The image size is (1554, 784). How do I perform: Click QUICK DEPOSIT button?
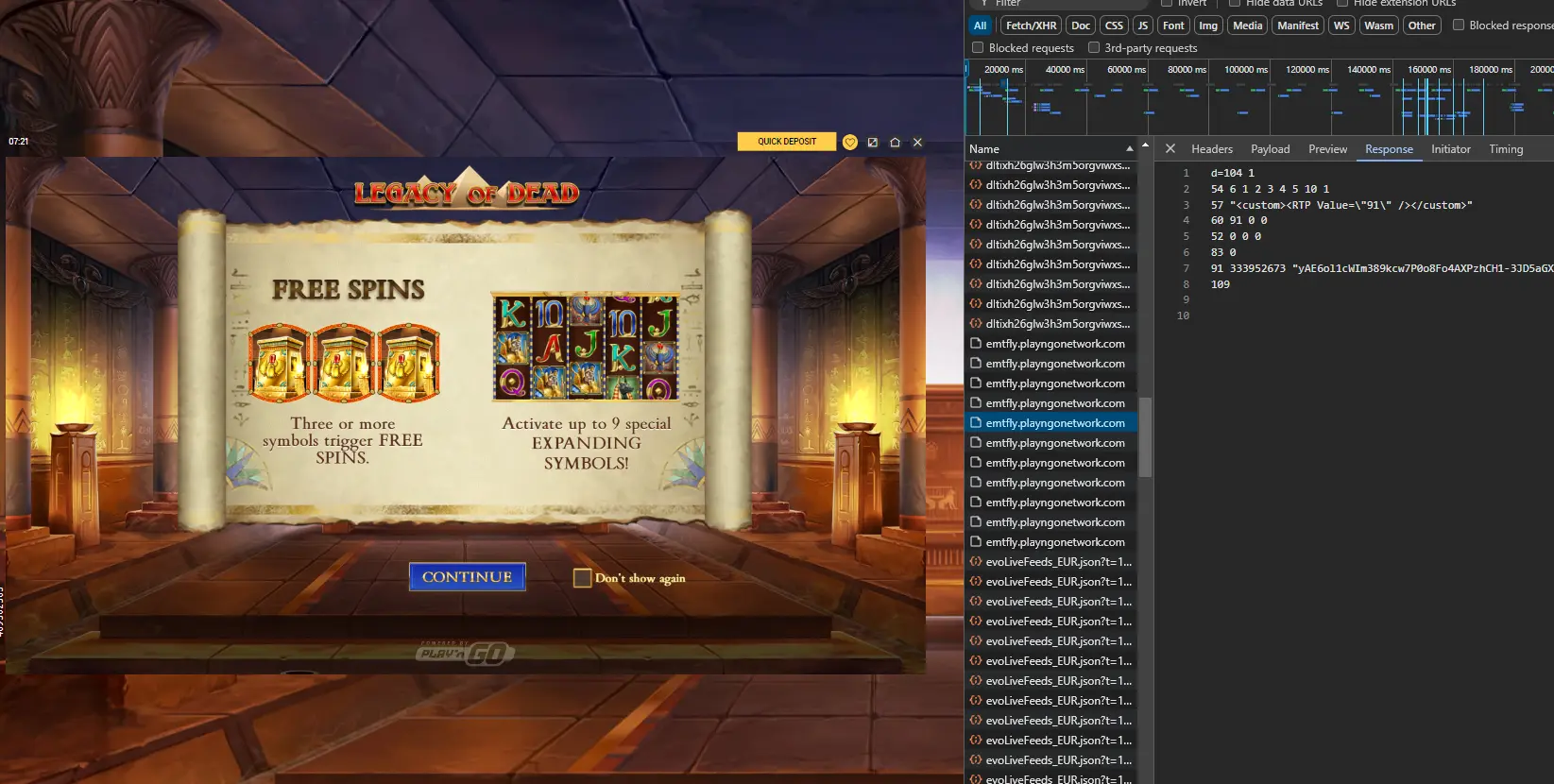(787, 142)
